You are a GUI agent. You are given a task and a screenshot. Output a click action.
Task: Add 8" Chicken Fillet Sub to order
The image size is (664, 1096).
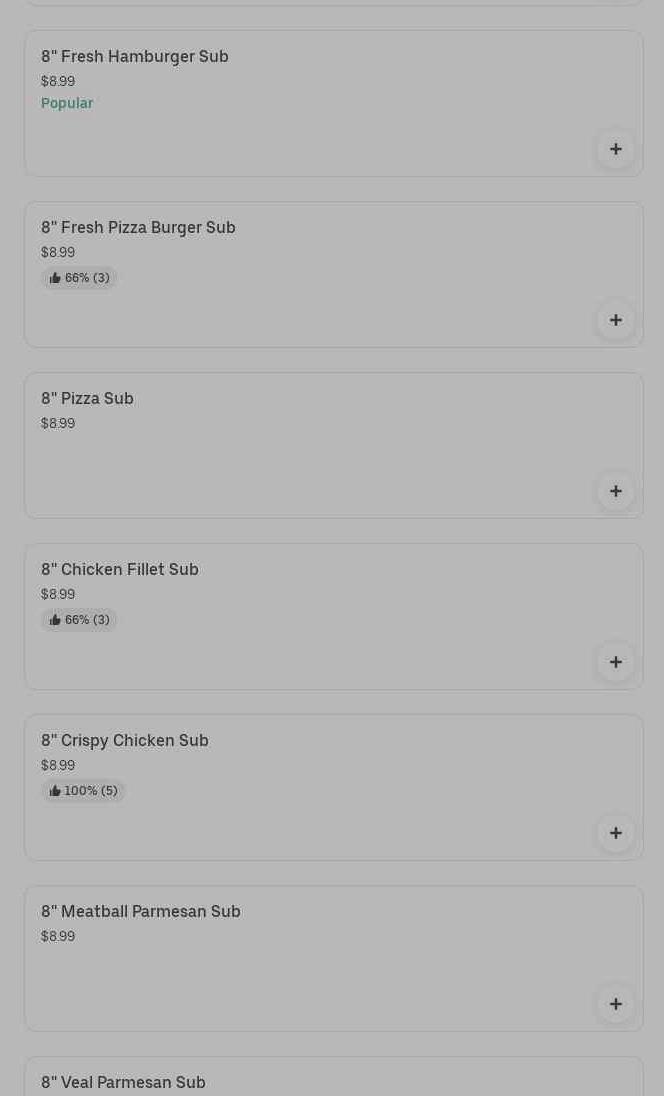(615, 662)
